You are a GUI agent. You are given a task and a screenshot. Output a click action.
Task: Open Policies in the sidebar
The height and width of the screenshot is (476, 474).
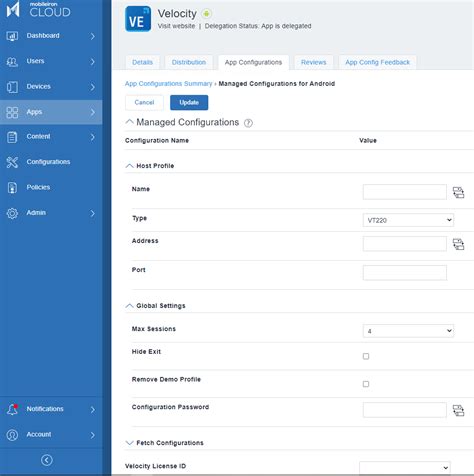point(51,187)
